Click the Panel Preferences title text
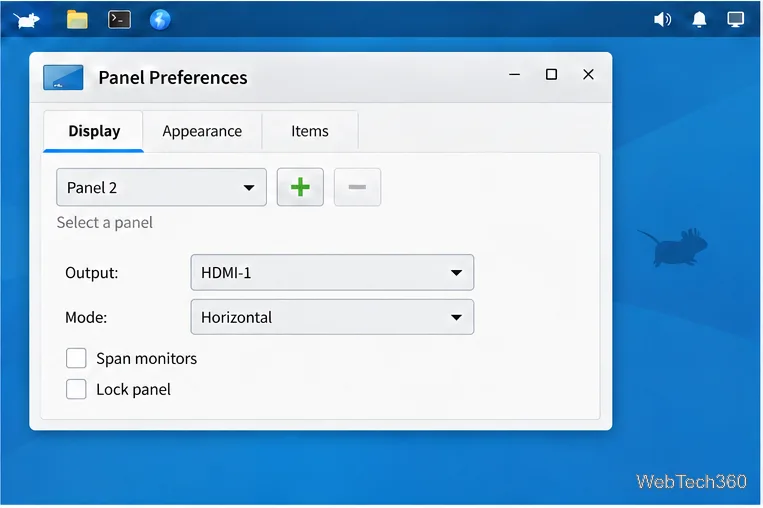This screenshot has width=763, height=508. (x=173, y=78)
